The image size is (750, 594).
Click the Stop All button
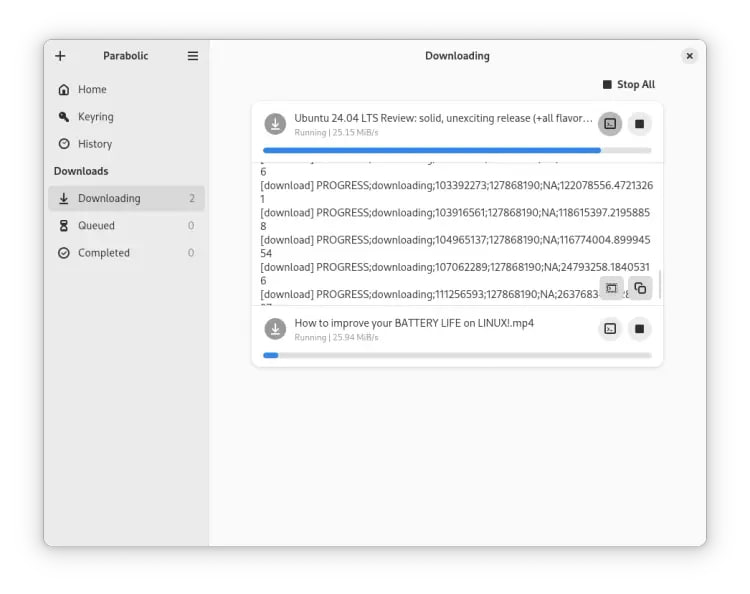[628, 85]
